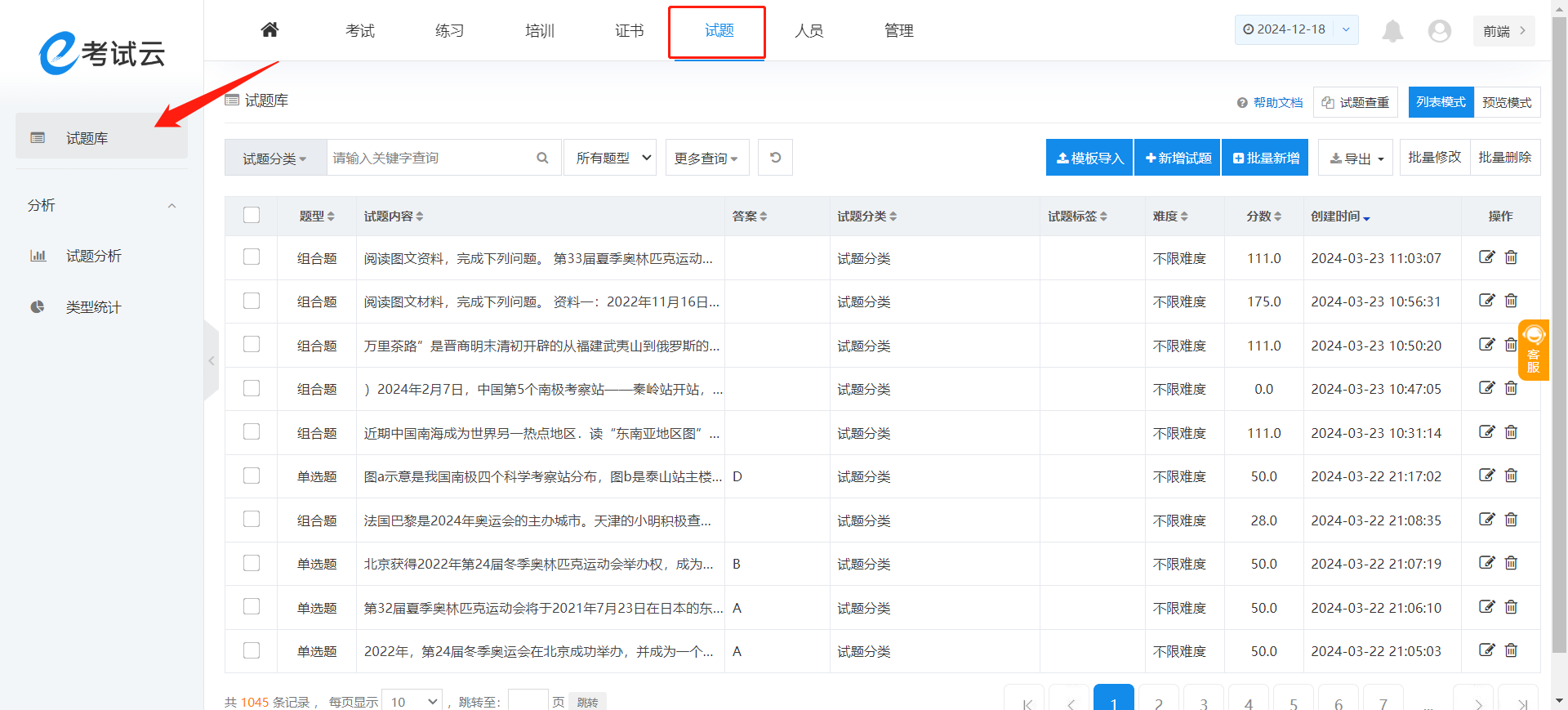Open the user profile avatar
Viewport: 1568px width, 710px height.
[1439, 31]
